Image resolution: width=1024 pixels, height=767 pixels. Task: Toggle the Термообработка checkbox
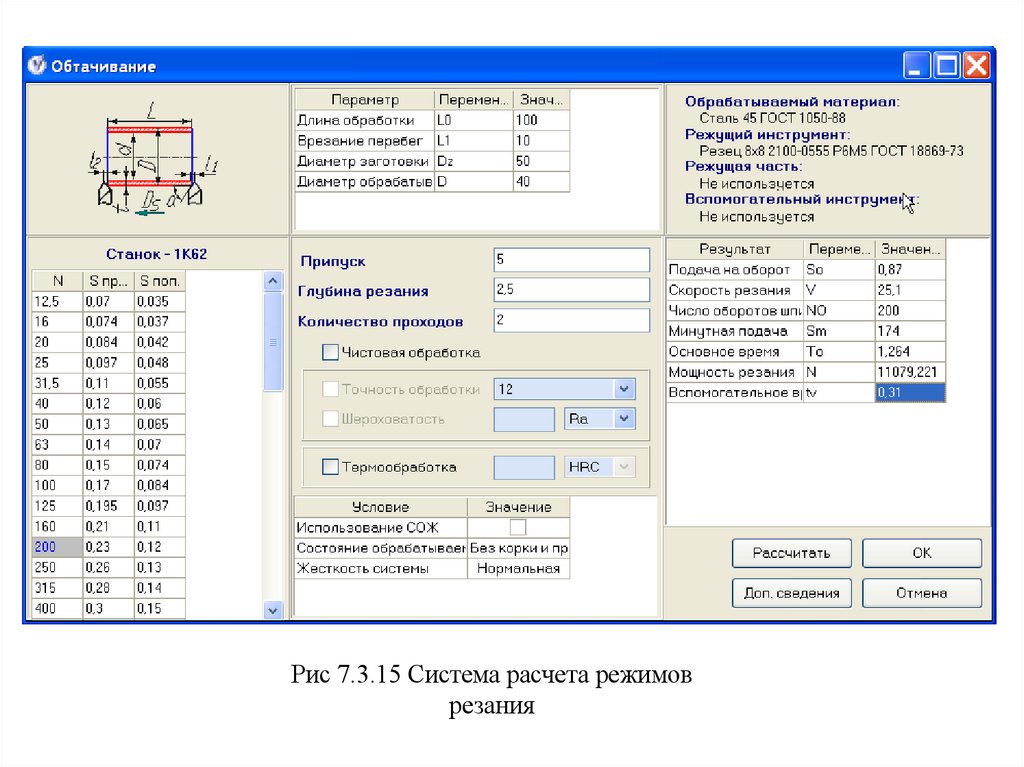tap(330, 467)
